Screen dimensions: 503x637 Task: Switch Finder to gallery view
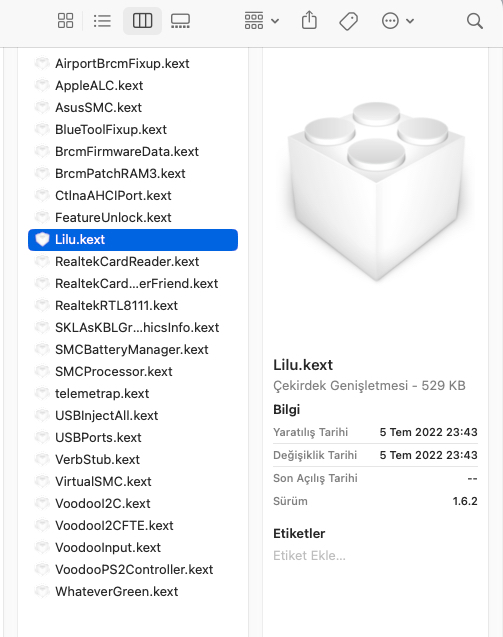click(x=180, y=21)
